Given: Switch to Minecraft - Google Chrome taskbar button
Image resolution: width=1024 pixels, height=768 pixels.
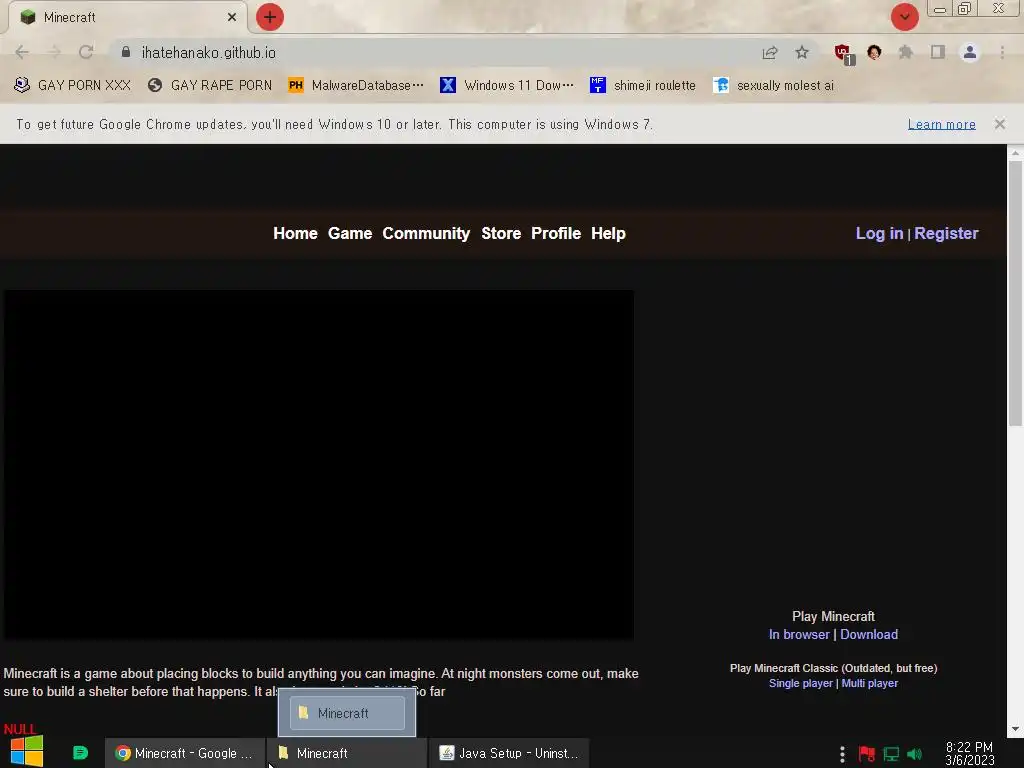Looking at the screenshot, I should (x=185, y=753).
